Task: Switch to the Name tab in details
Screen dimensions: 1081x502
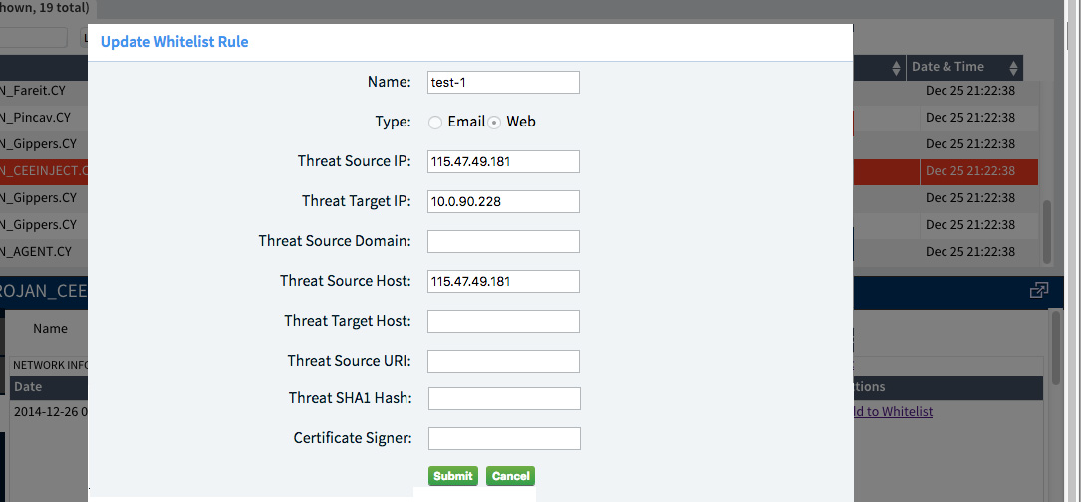Action: pos(50,328)
